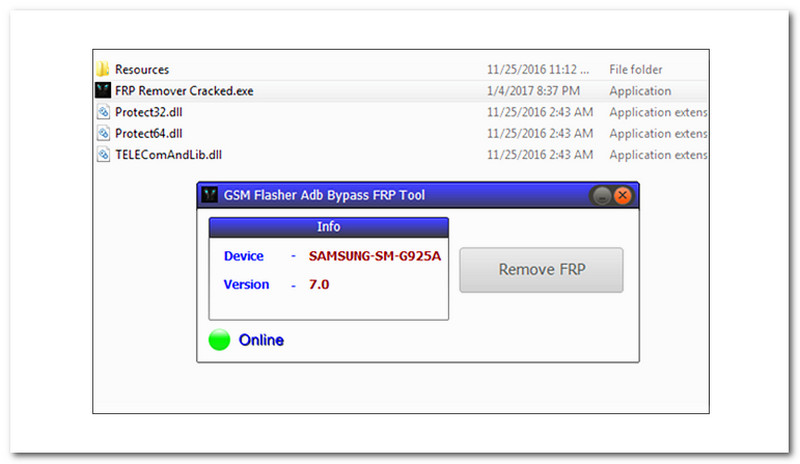Viewport: 800px width, 464px height.
Task: Click the device name SAMSUNG-SM-G925A
Action: click(374, 256)
